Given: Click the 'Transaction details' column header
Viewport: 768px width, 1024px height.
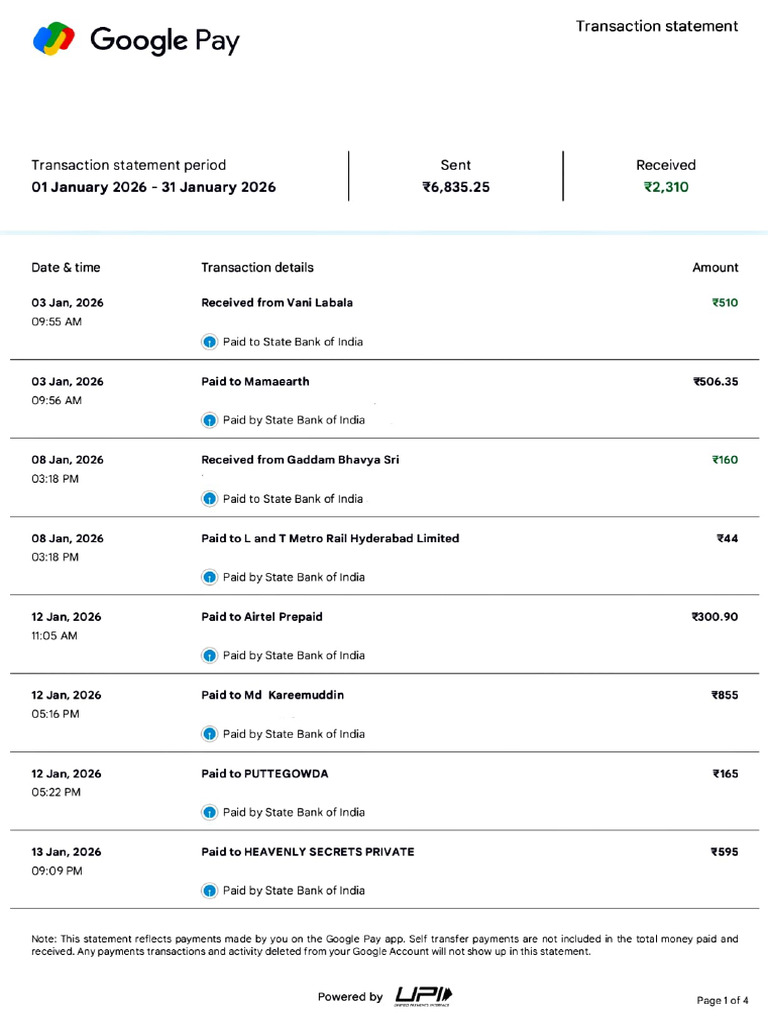Looking at the screenshot, I should click(257, 267).
